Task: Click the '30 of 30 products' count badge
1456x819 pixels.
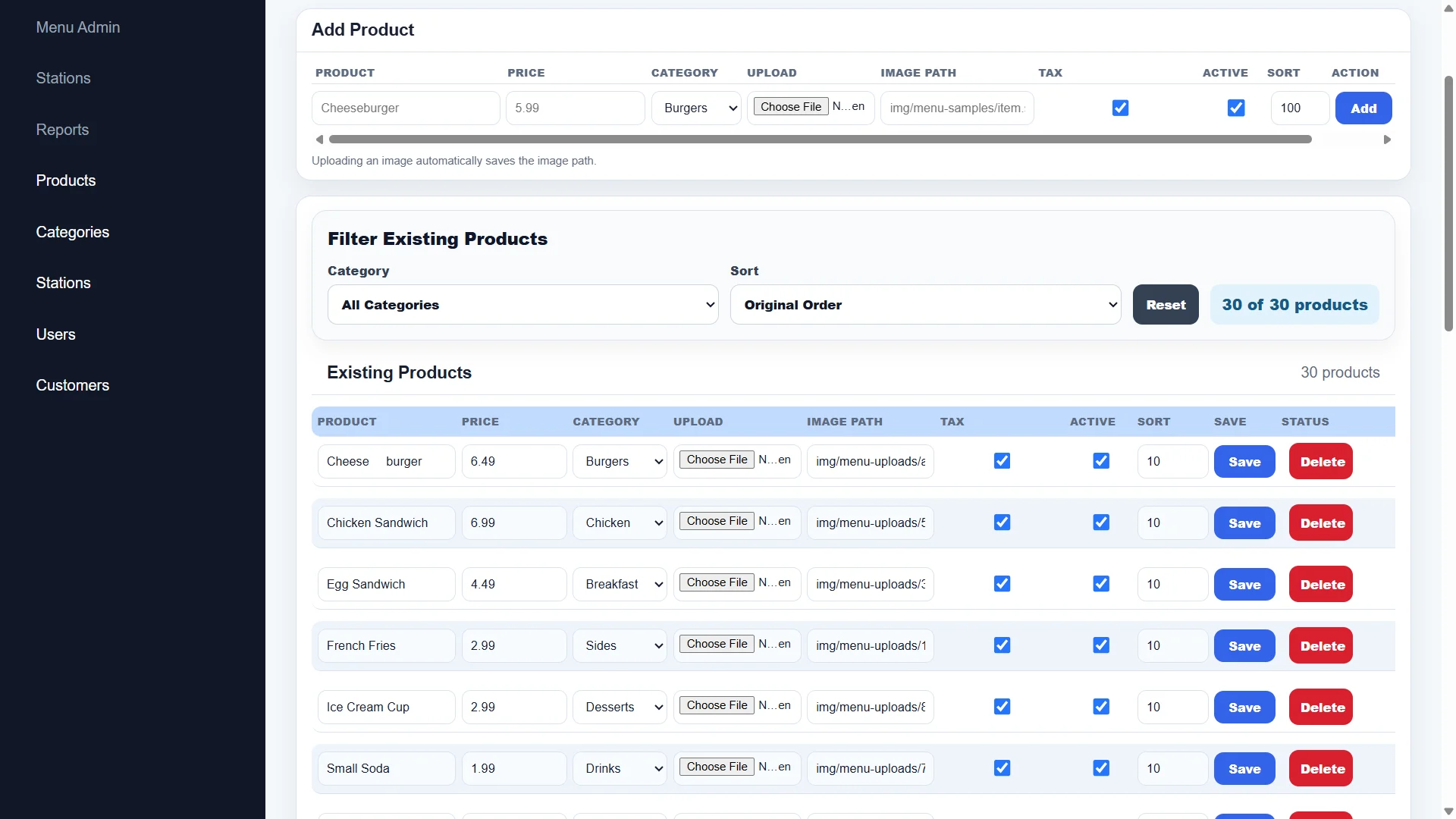Action: pos(1294,305)
